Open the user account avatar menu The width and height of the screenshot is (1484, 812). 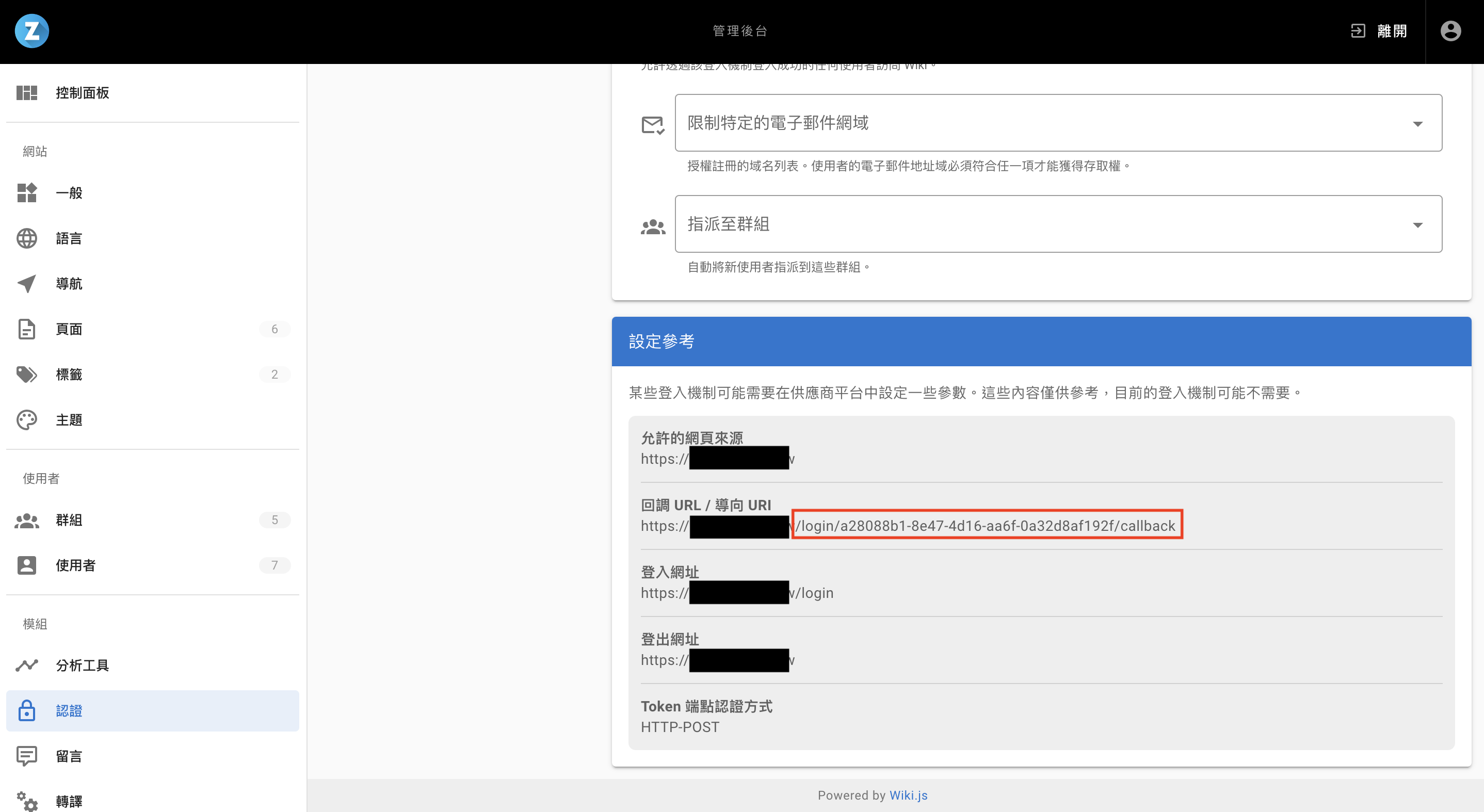click(1450, 31)
